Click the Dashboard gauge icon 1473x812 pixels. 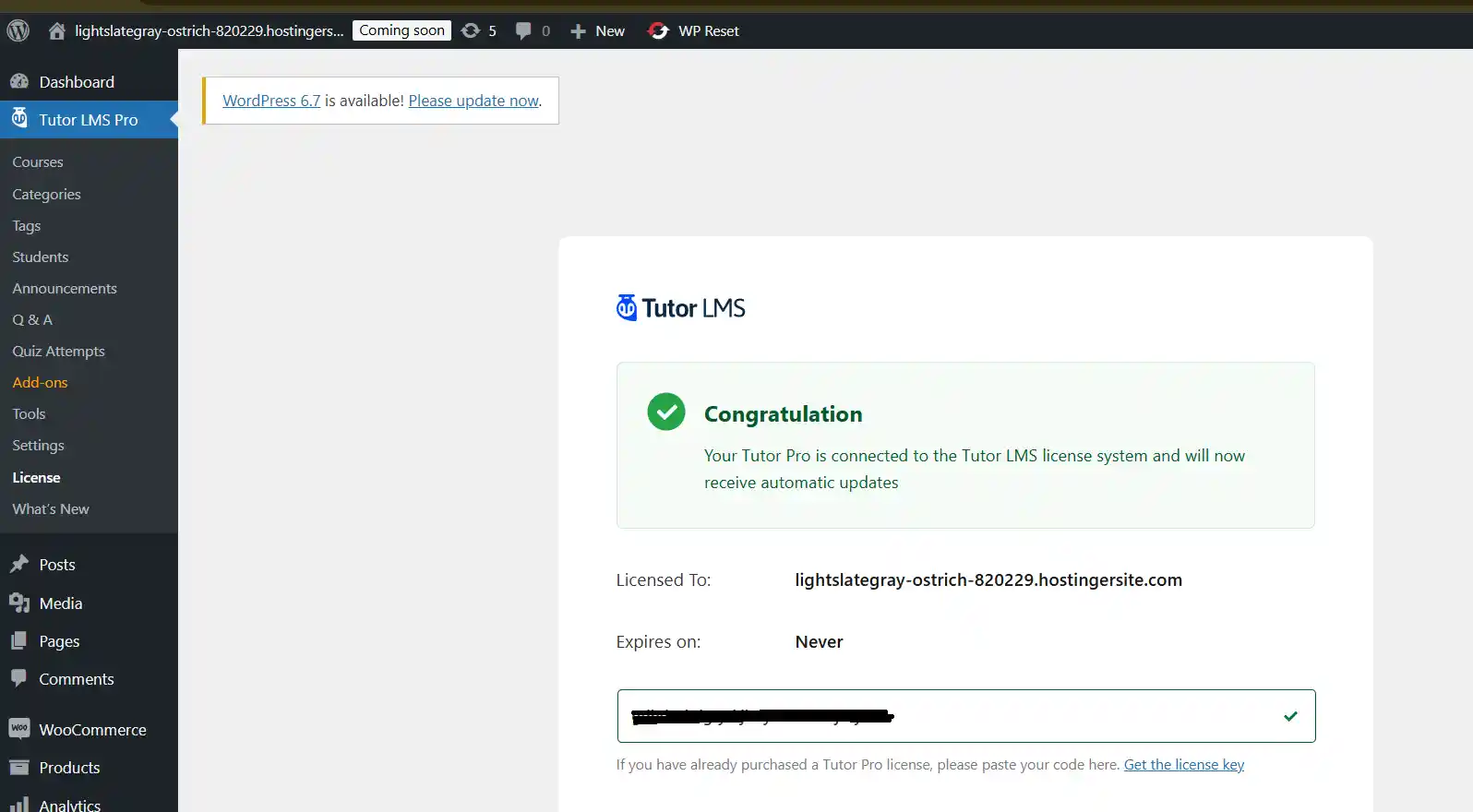click(19, 81)
